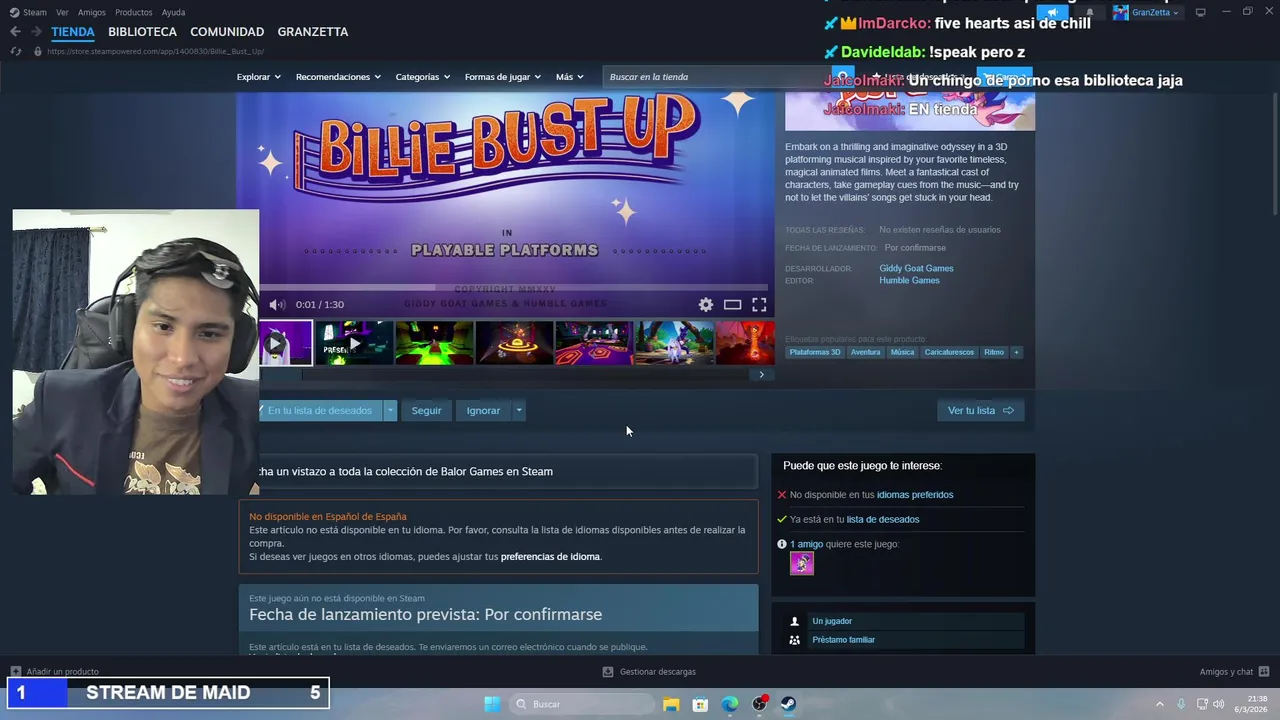This screenshot has height=720, width=1280.
Task: Open Windows Start menu
Action: pos(492,704)
